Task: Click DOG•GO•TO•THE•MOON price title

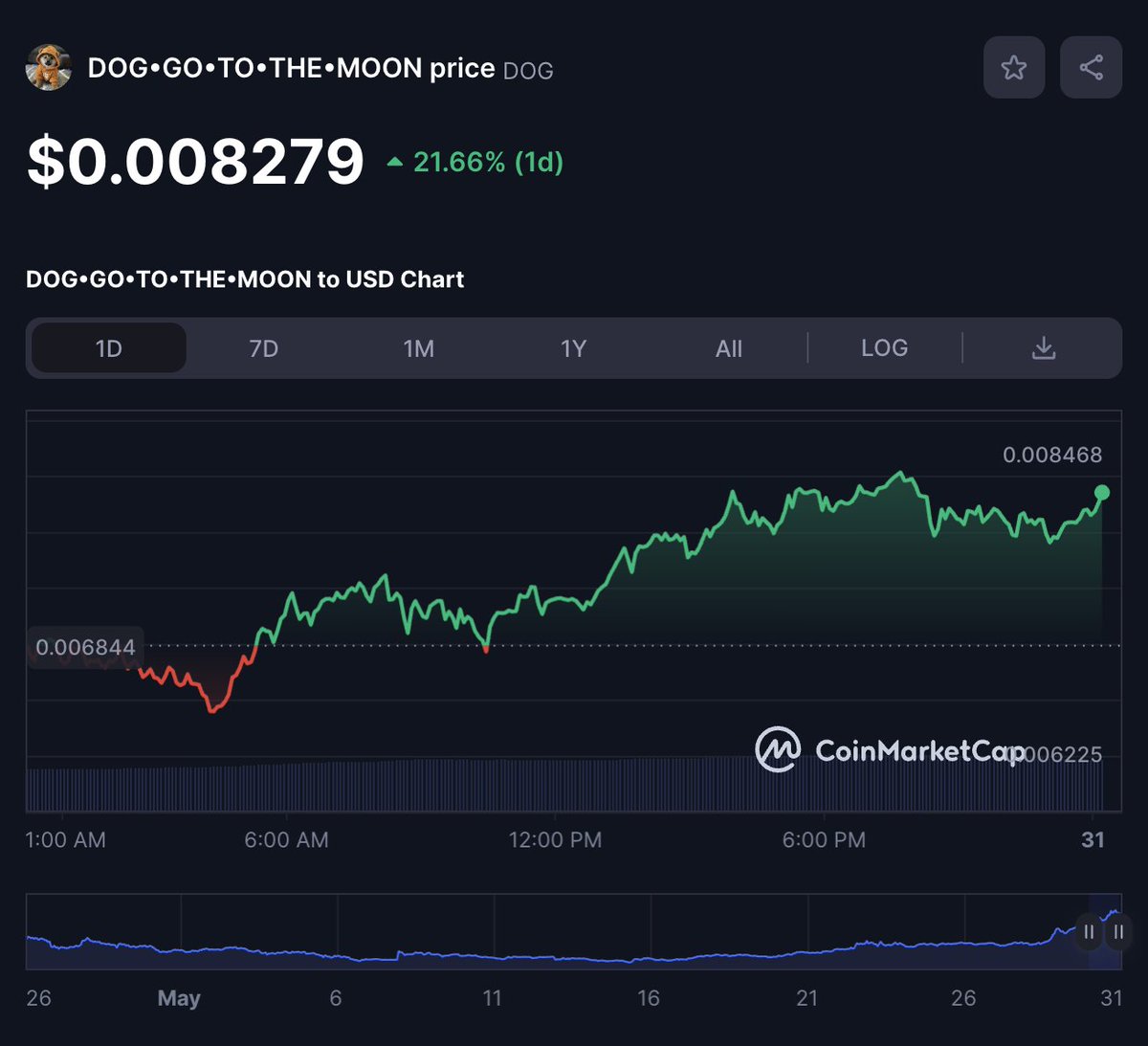Action: pyautogui.click(x=291, y=69)
